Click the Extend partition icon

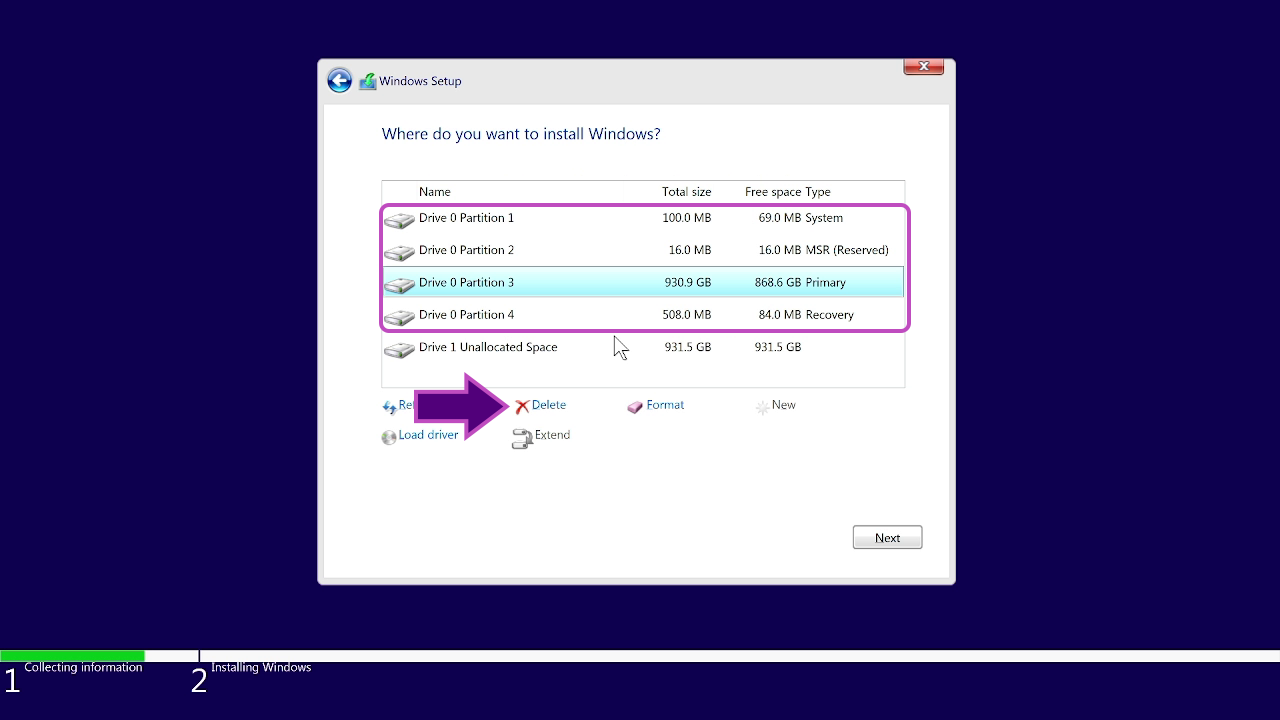(523, 437)
